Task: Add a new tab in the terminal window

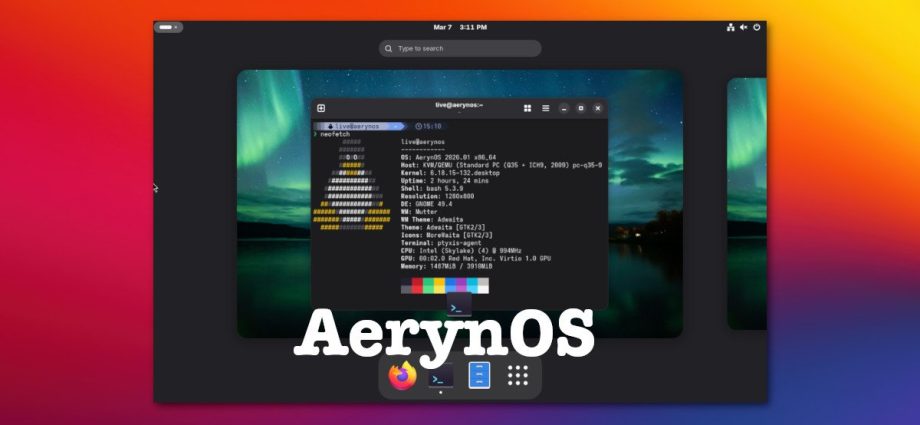Action: 321,108
